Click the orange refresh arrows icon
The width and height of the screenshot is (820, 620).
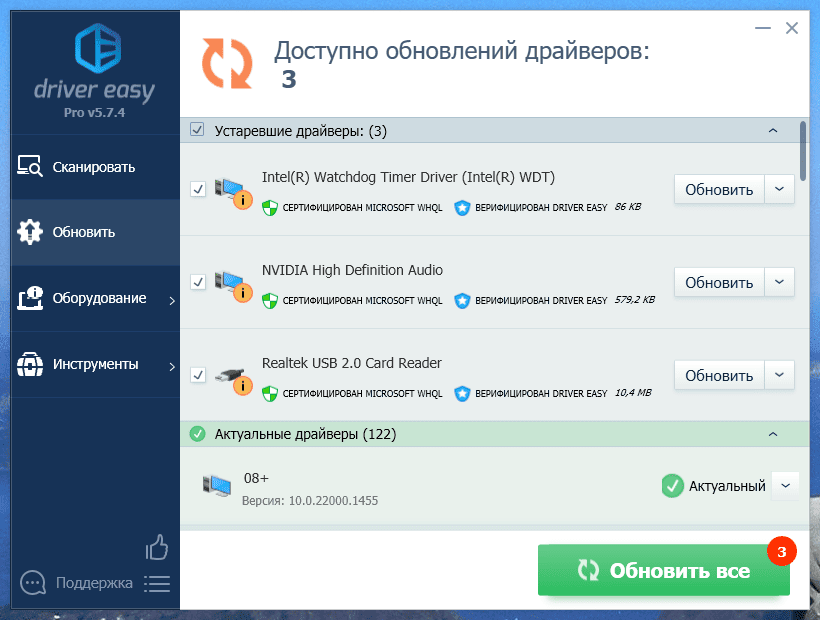pyautogui.click(x=227, y=62)
